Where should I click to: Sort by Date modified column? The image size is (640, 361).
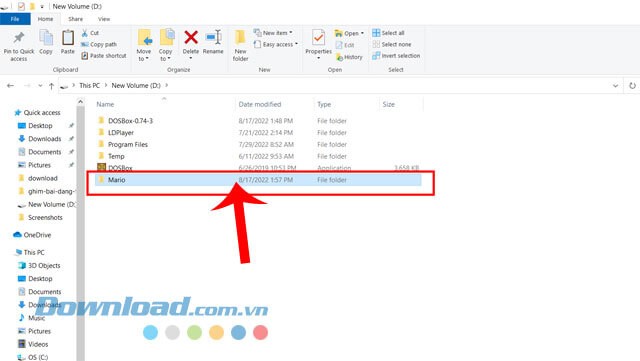(260, 105)
